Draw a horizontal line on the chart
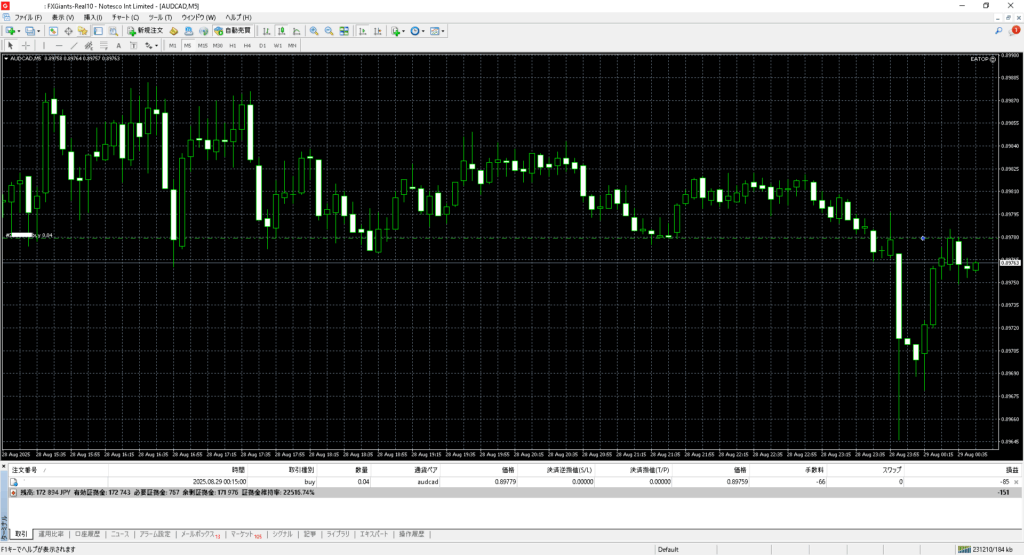 [60, 45]
